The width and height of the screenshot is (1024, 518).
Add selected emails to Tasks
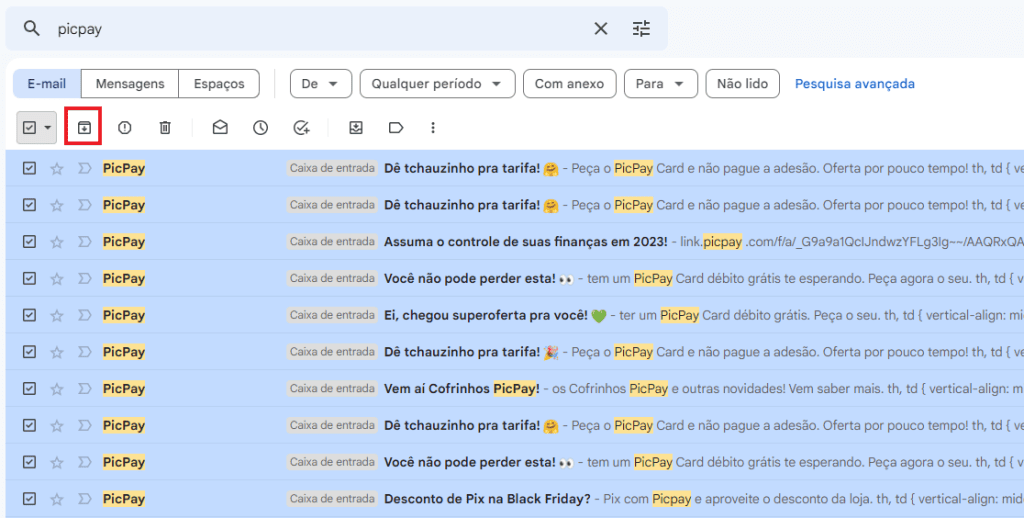tap(301, 128)
